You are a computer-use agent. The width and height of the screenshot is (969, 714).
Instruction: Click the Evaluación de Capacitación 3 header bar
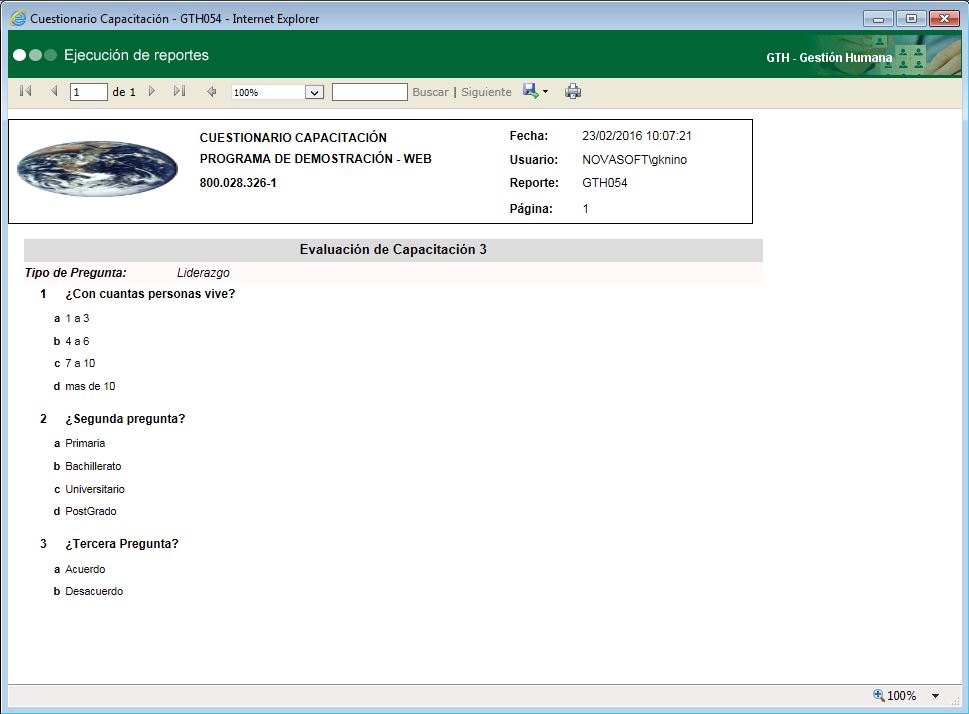click(393, 249)
